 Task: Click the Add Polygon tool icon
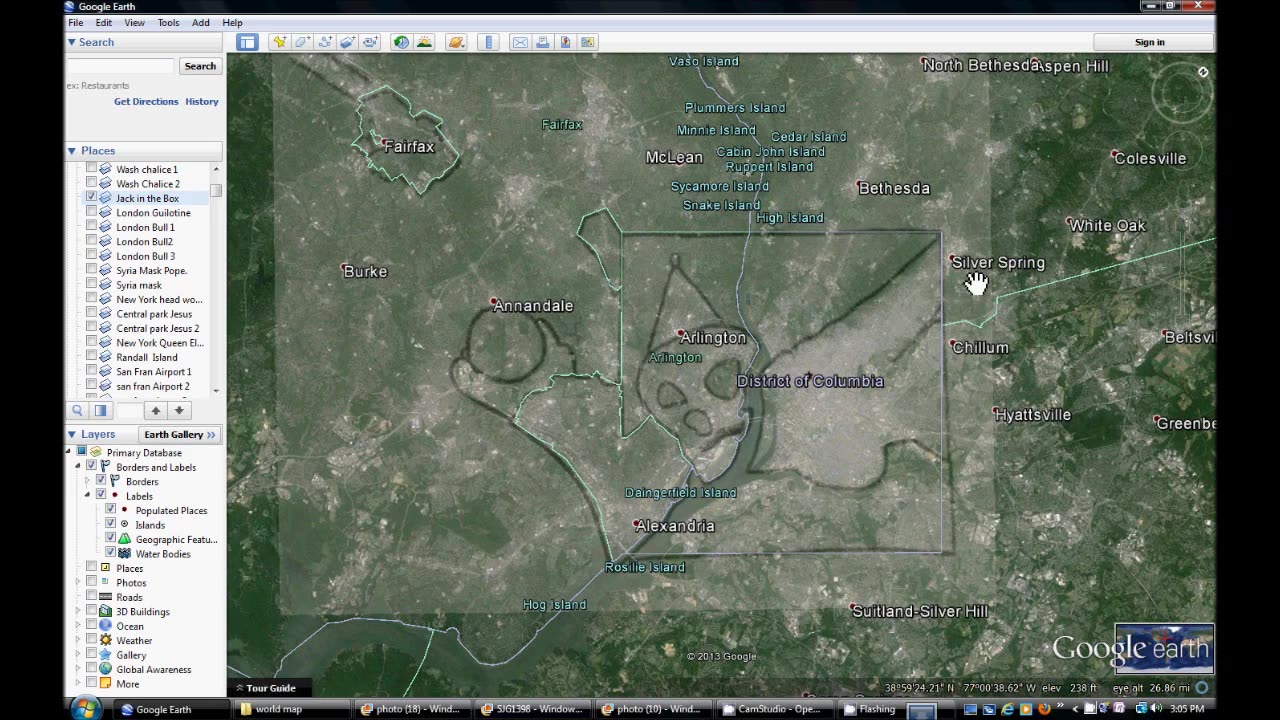301,42
